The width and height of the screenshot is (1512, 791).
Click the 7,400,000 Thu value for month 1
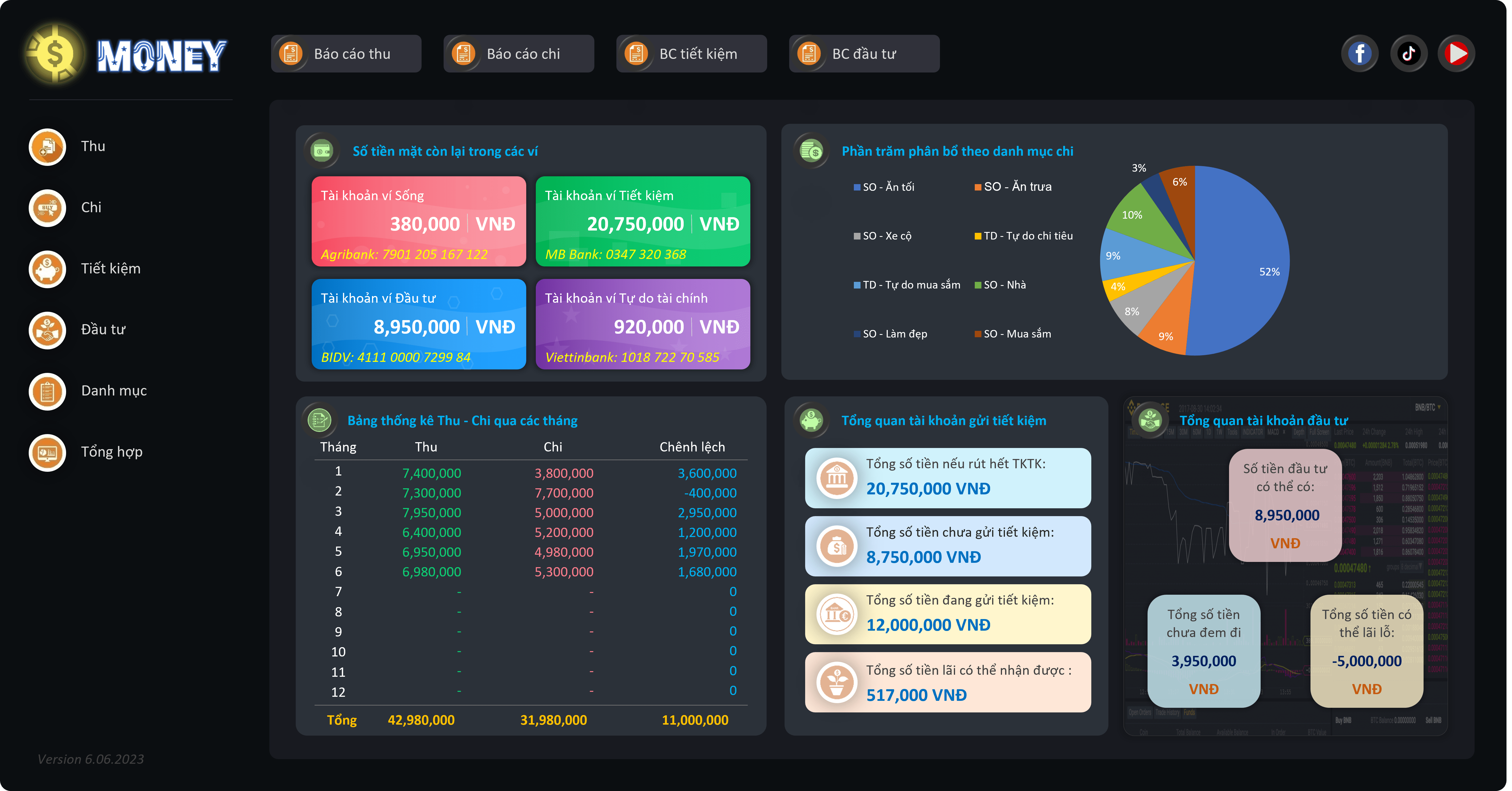click(431, 473)
